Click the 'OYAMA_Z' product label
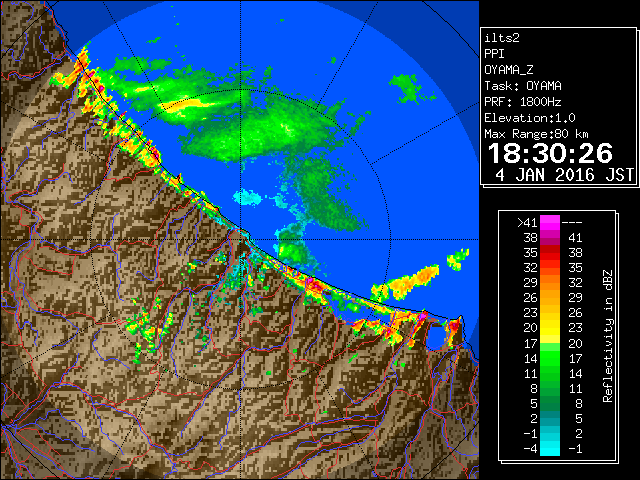This screenshot has height=480, width=640. click(x=509, y=70)
